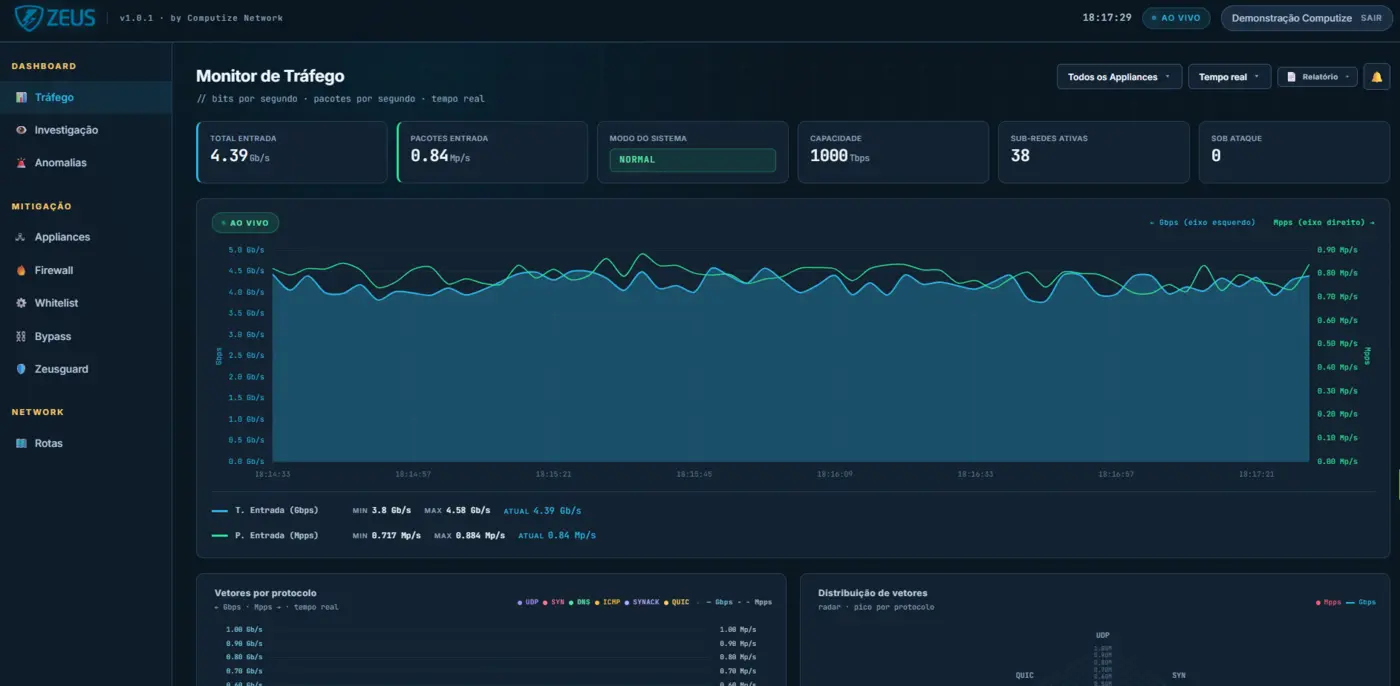Screen dimensions: 1400x686
Task: Toggle ICMP protocol in legend
Action: click(608, 603)
